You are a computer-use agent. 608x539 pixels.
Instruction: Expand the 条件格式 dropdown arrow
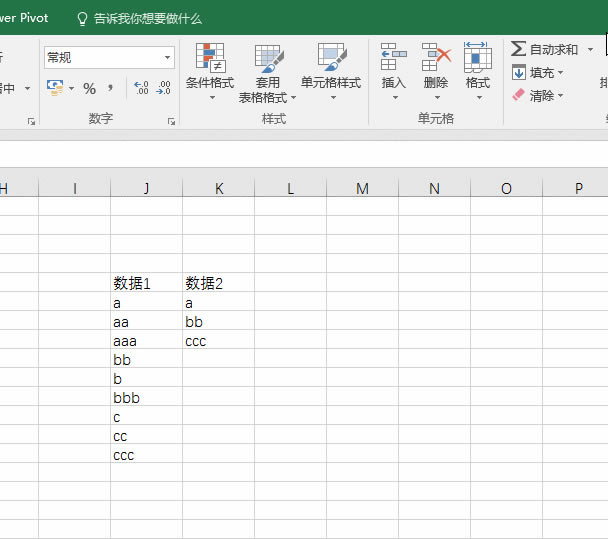(212, 97)
